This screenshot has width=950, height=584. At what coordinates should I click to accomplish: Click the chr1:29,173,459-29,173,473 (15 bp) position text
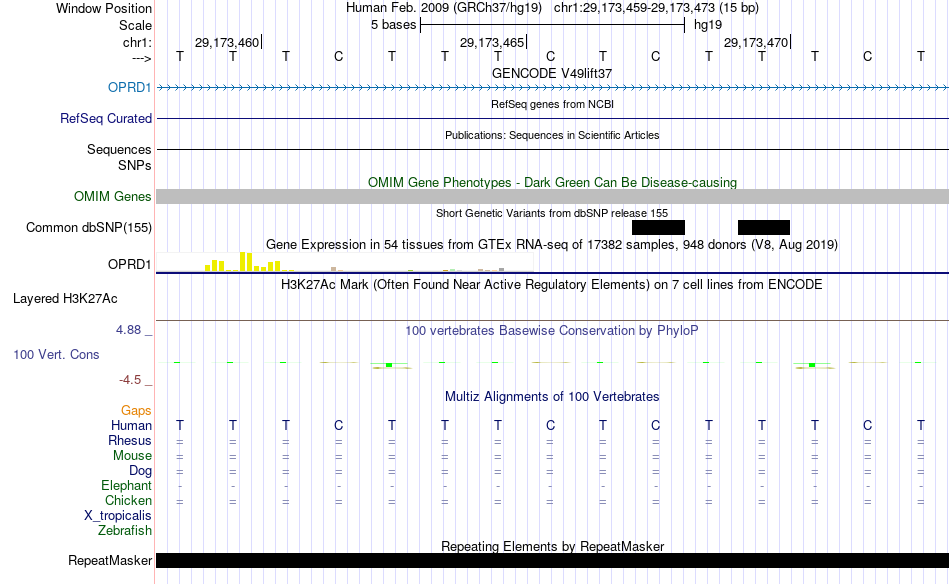[x=656, y=8]
